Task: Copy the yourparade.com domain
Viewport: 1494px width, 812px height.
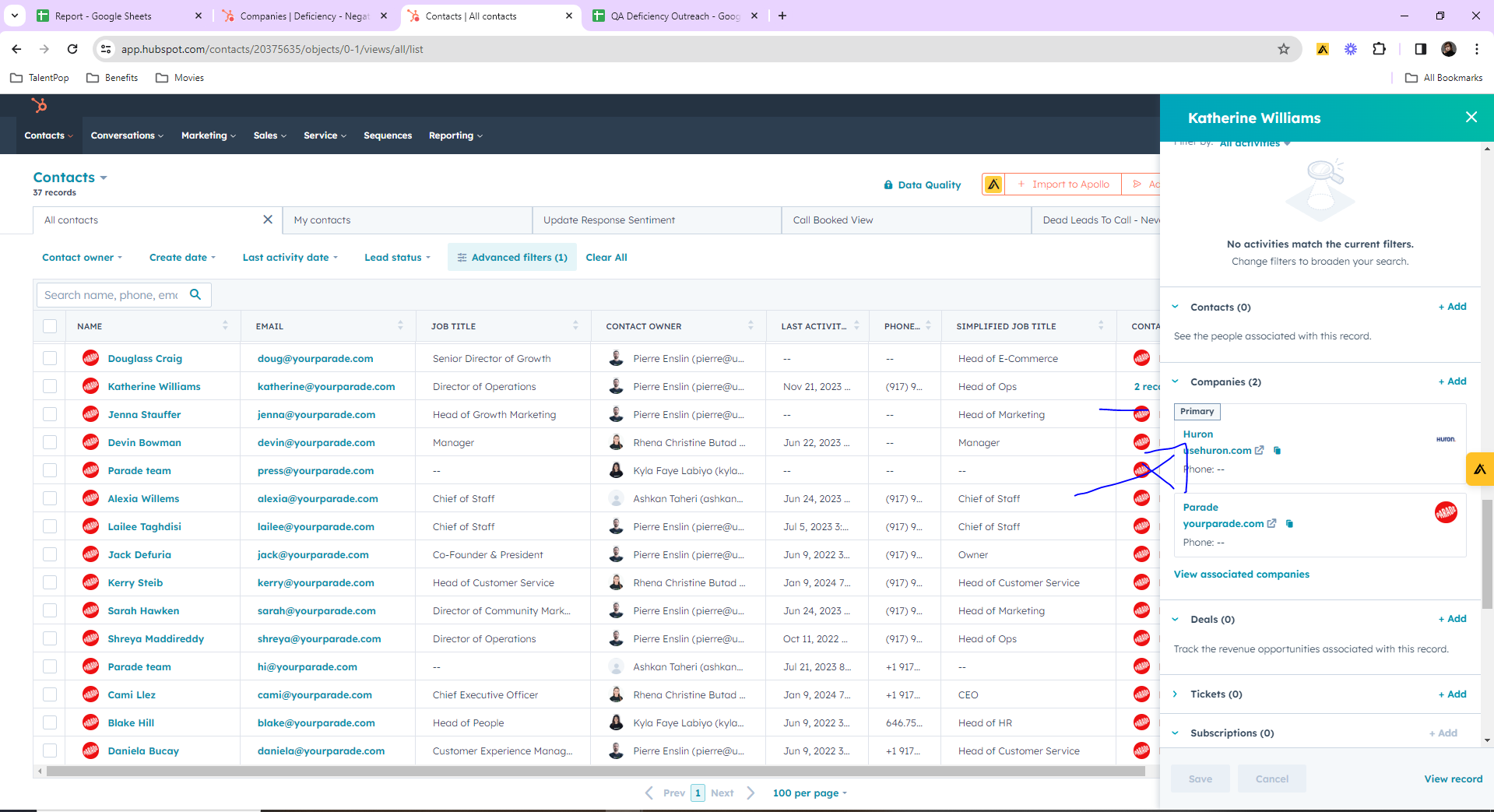Action: [1289, 523]
